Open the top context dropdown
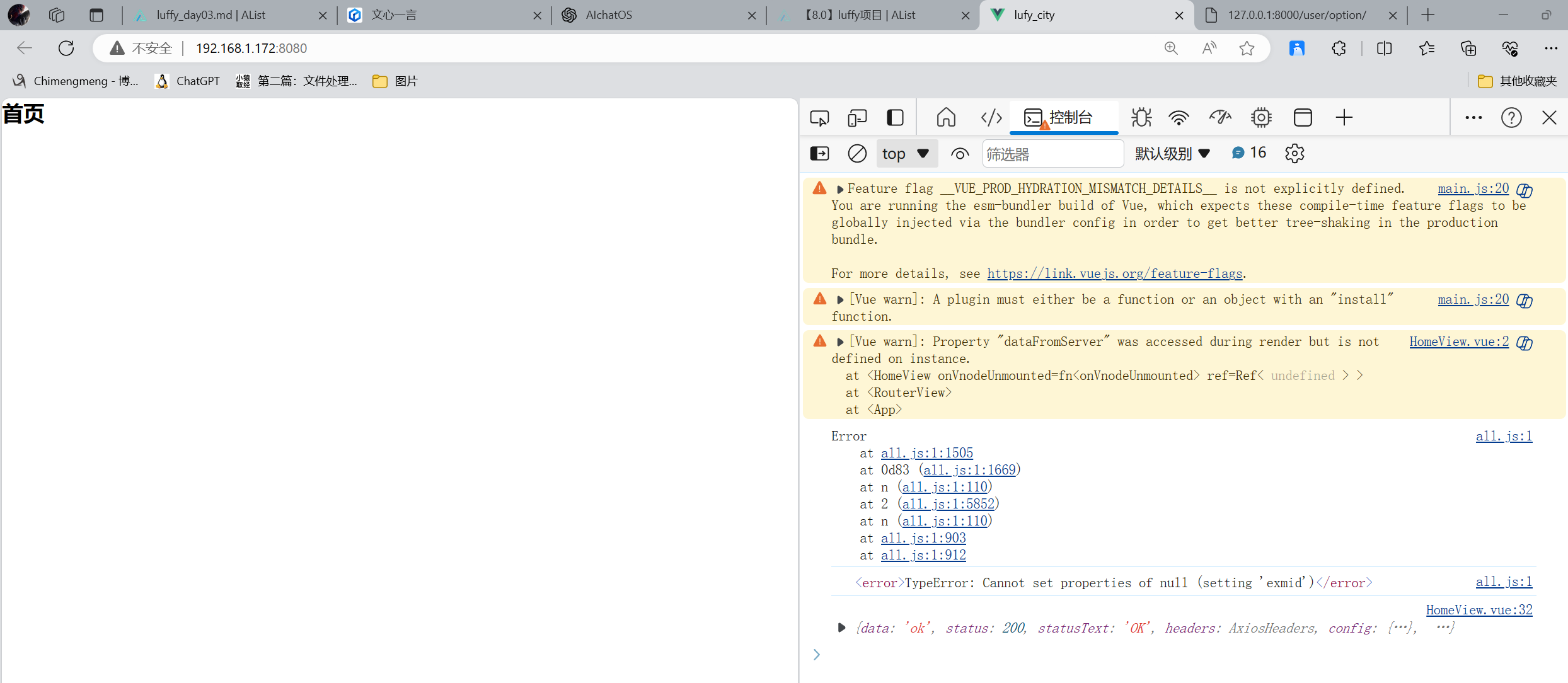 [x=906, y=154]
